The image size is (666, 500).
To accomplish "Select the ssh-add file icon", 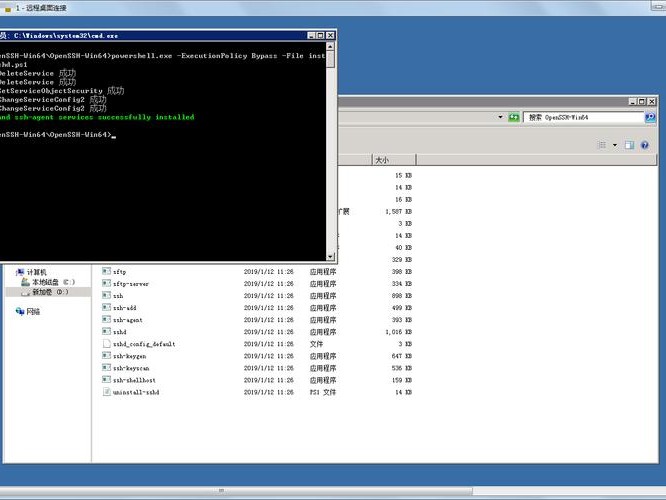I will pos(106,307).
